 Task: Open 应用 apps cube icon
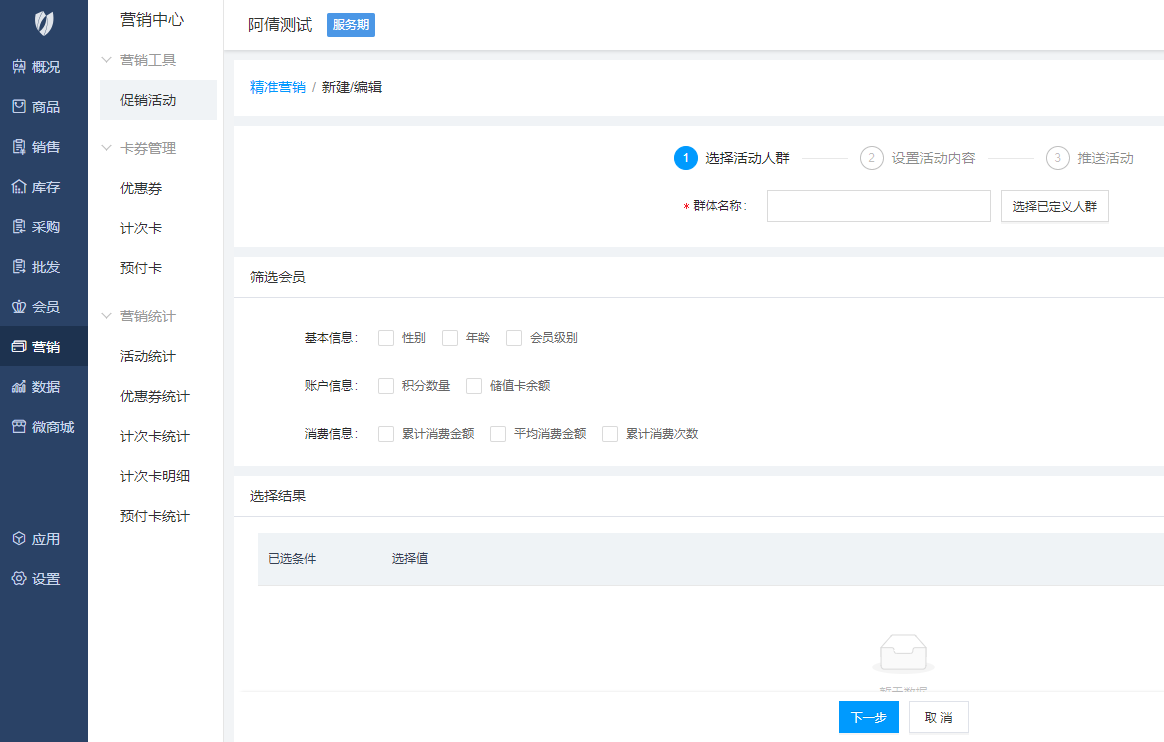pos(19,539)
